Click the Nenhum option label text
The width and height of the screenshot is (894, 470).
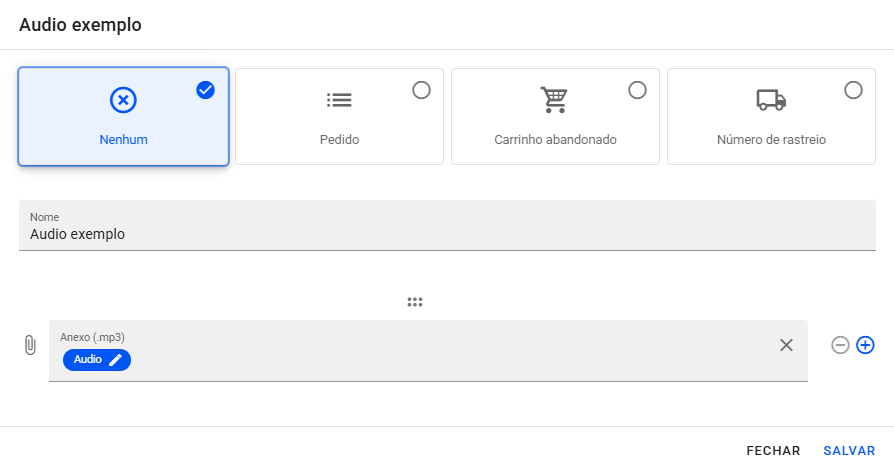pos(123,140)
